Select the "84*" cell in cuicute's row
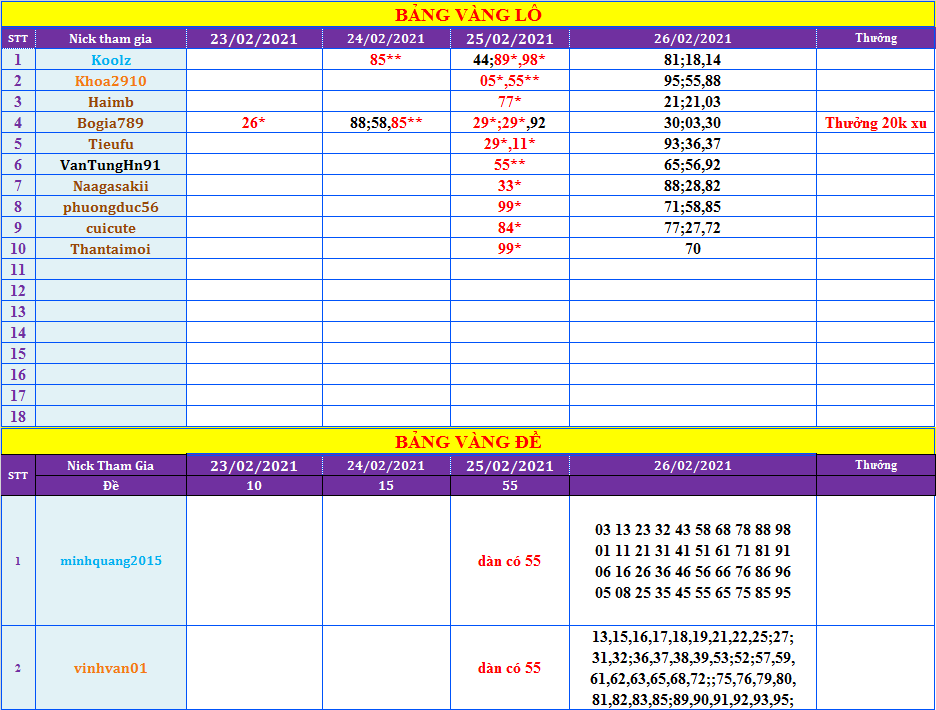This screenshot has height=710, width=936. tap(510, 228)
